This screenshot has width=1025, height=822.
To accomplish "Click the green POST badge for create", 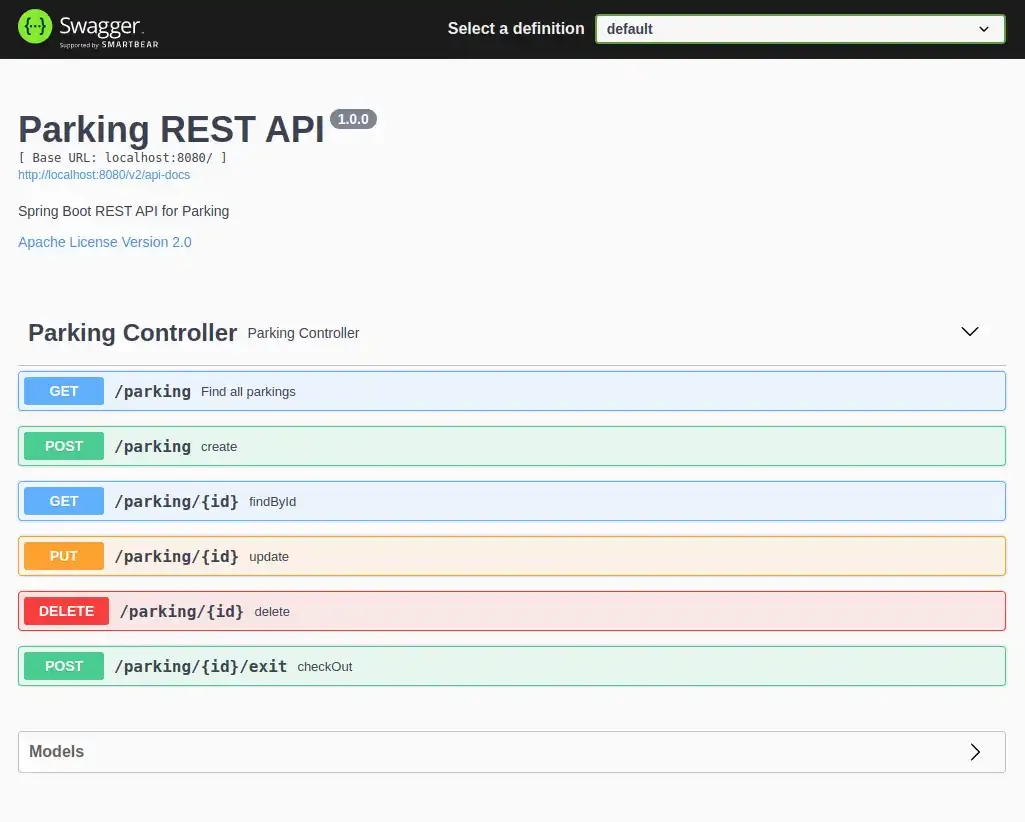I will [x=64, y=446].
